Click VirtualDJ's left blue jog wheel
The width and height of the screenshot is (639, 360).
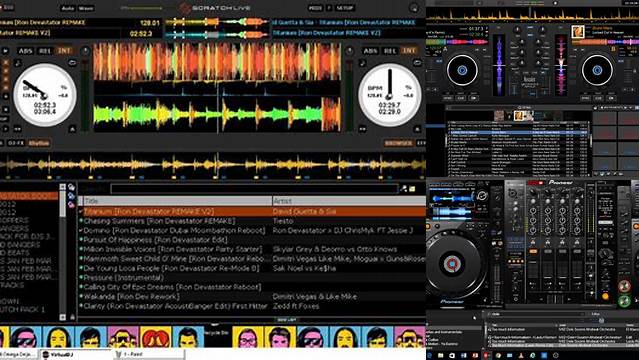[462, 70]
